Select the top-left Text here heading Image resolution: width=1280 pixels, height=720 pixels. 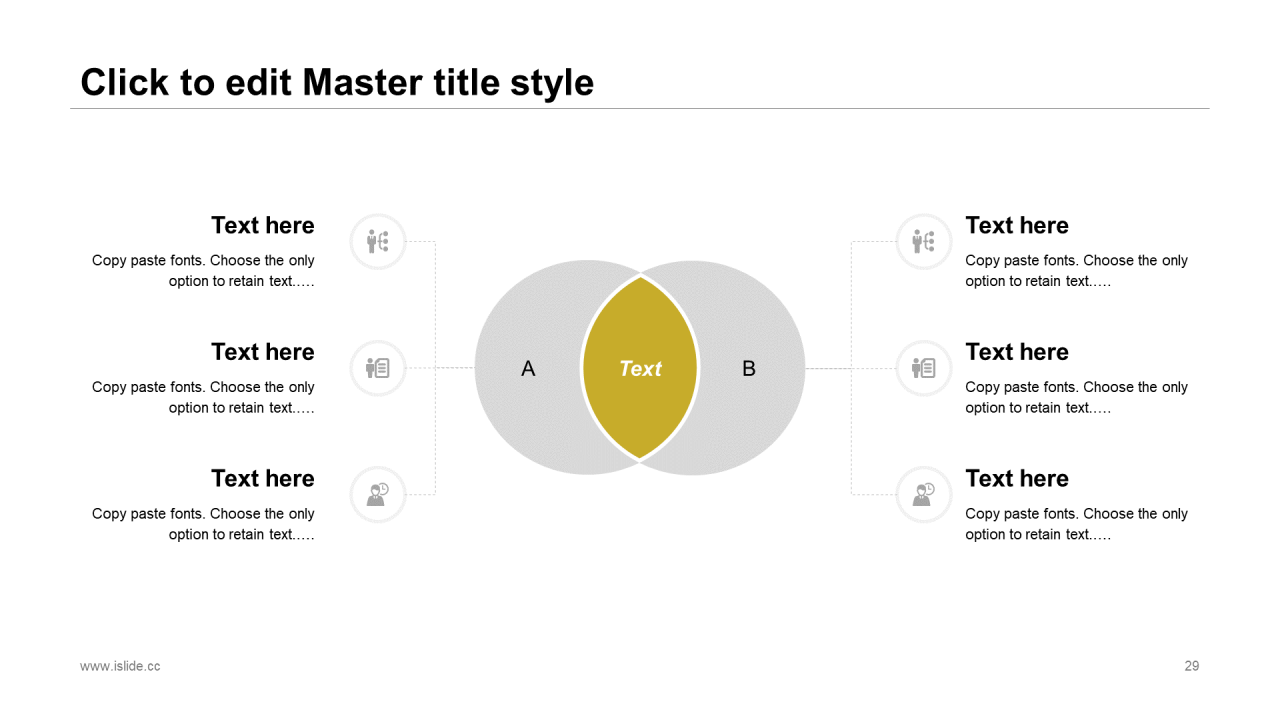pyautogui.click(x=263, y=225)
